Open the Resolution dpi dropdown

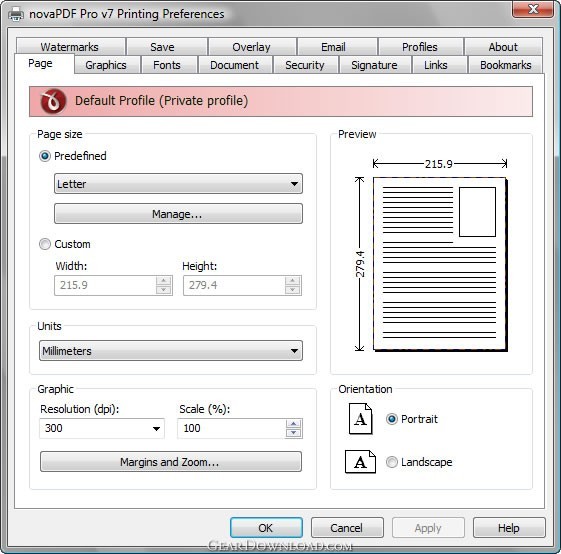pyautogui.click(x=102, y=428)
